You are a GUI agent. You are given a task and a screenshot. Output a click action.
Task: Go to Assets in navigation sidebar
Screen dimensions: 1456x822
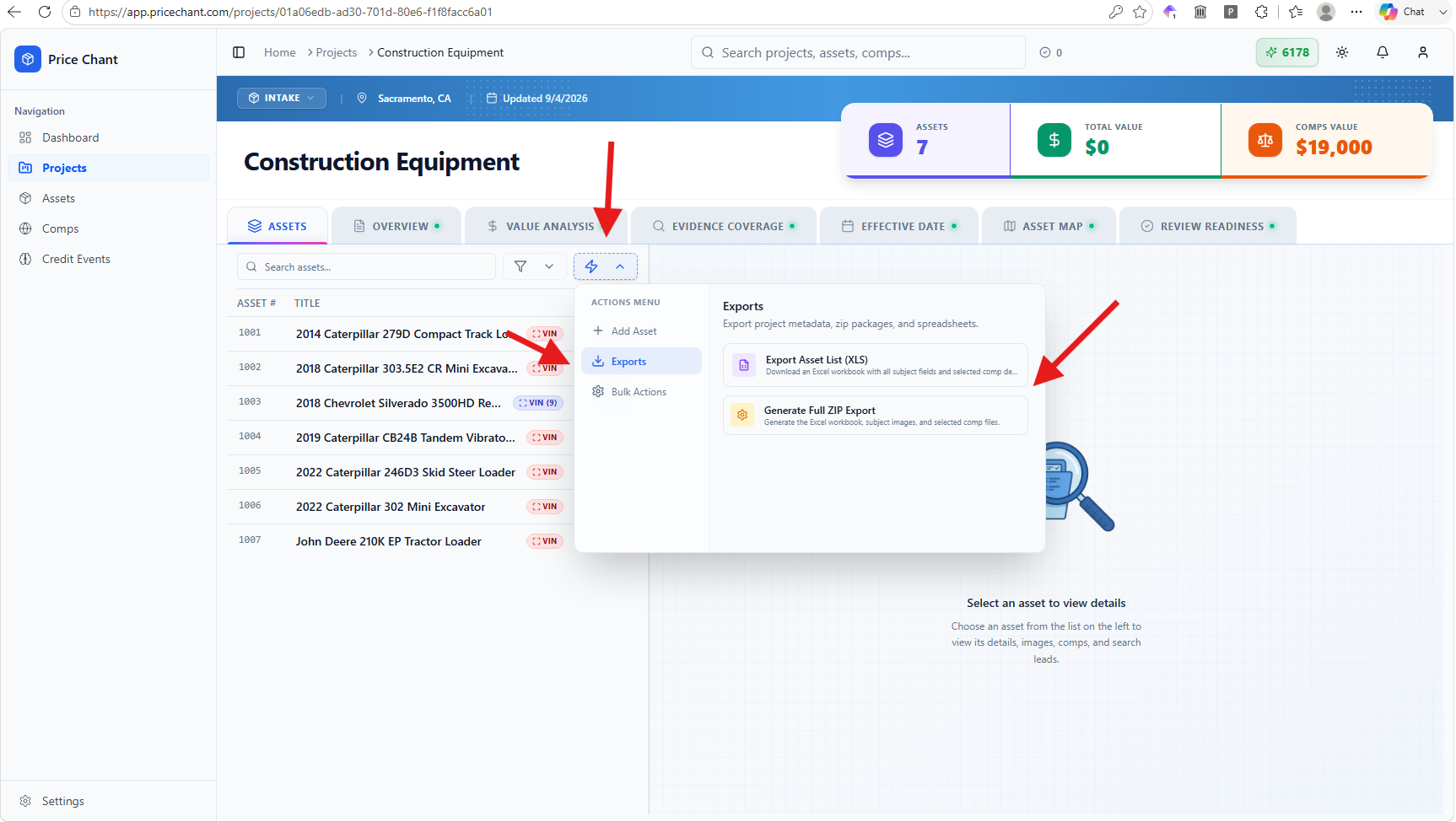[x=109, y=198]
